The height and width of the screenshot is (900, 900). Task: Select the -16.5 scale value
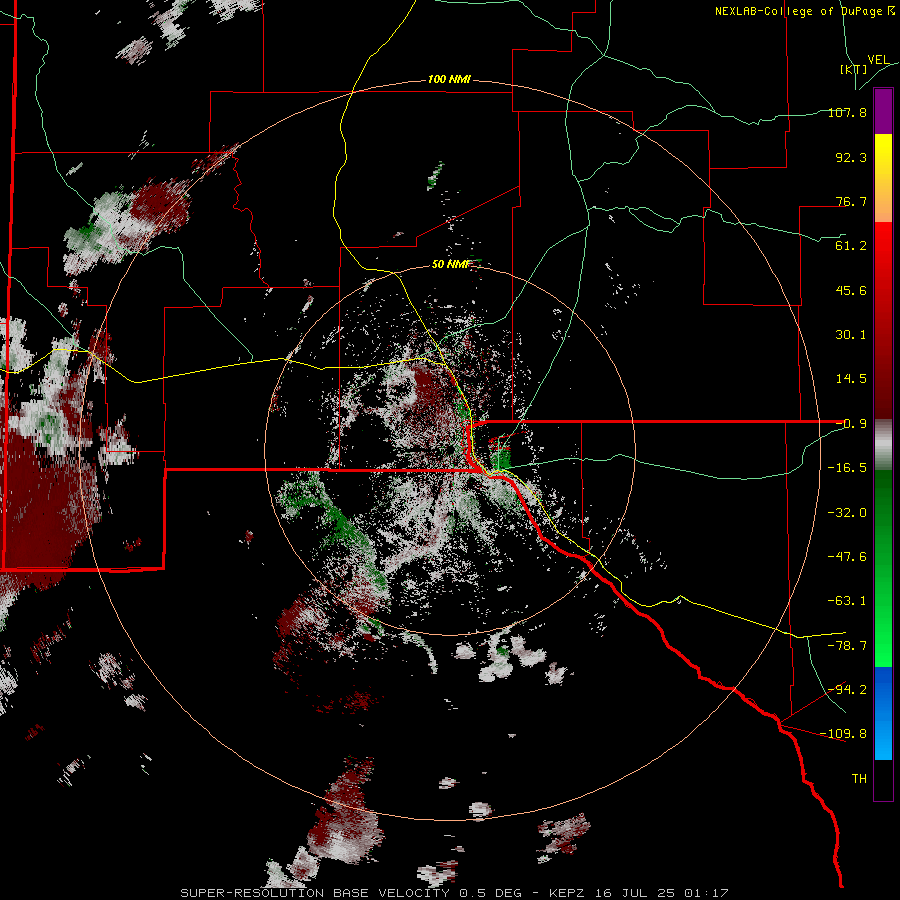847,468
